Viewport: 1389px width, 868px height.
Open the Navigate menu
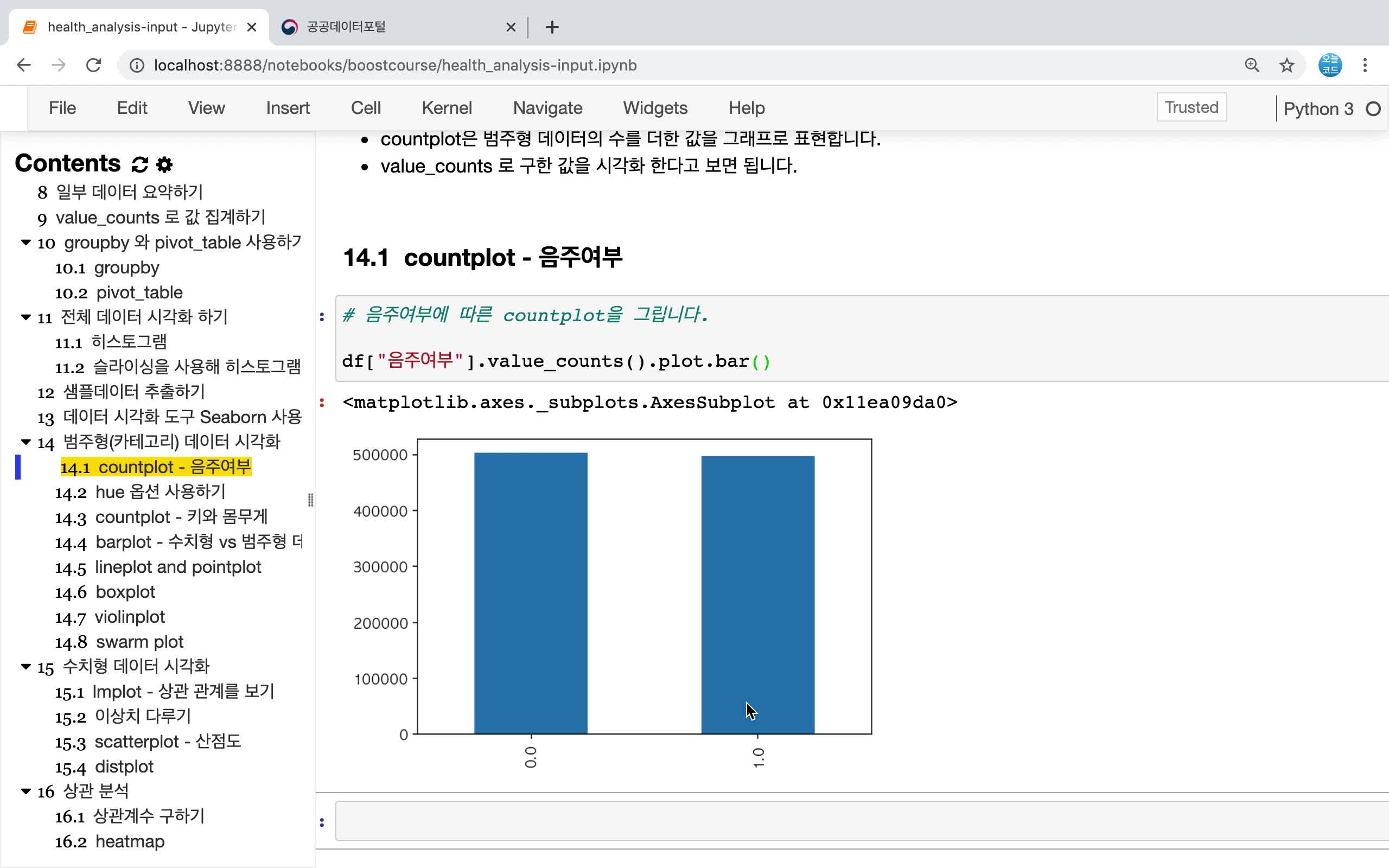[547, 108]
